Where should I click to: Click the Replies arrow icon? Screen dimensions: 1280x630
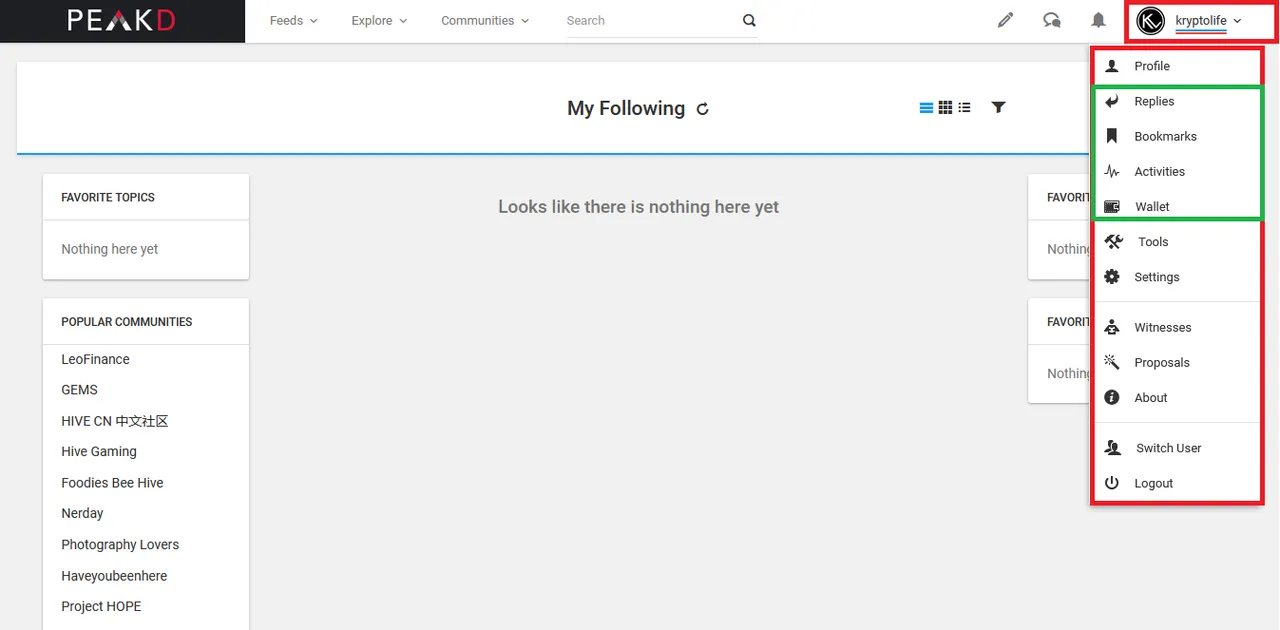coord(1112,101)
